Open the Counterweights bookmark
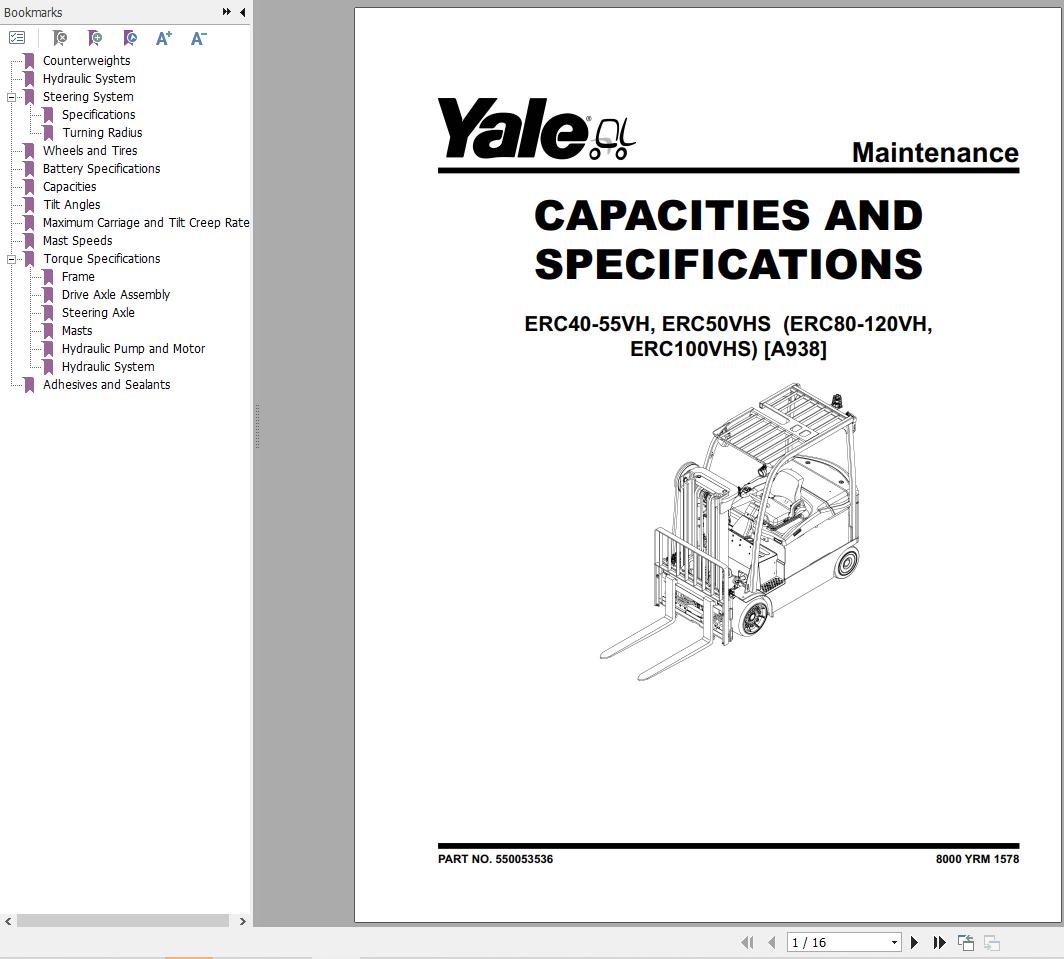The image size is (1064, 959). (x=86, y=60)
